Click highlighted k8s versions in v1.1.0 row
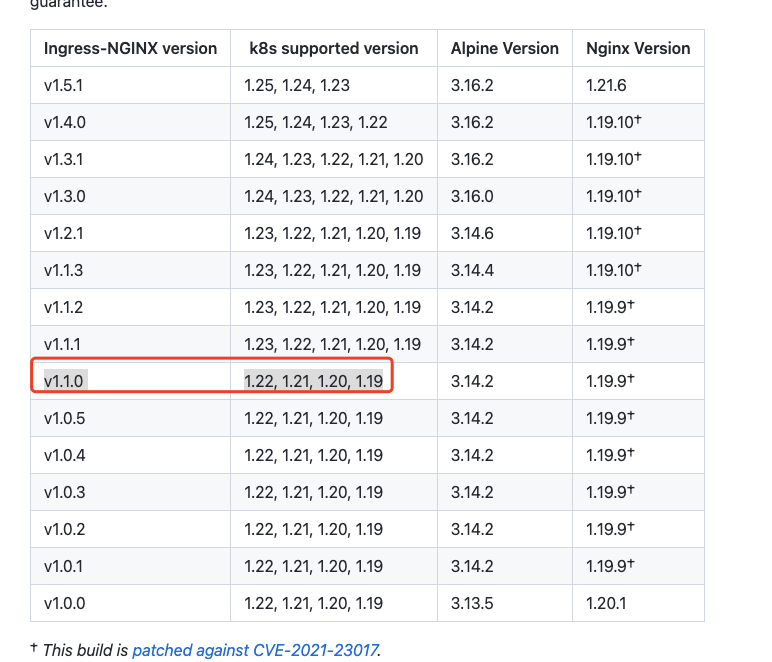Viewport: 772px width, 662px height. click(x=334, y=381)
